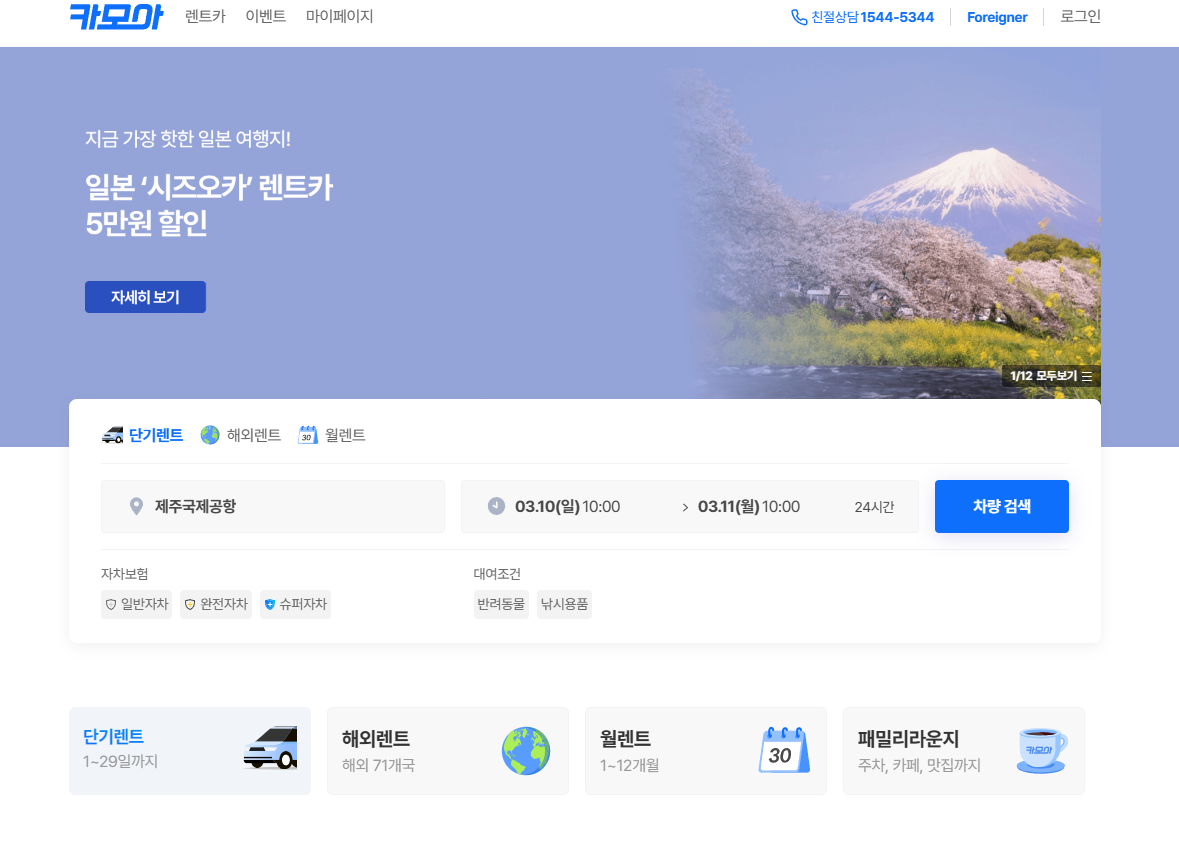Click the text 지금 가장 핫한 일본 여행지!
This screenshot has width=1179, height=852.
click(188, 138)
